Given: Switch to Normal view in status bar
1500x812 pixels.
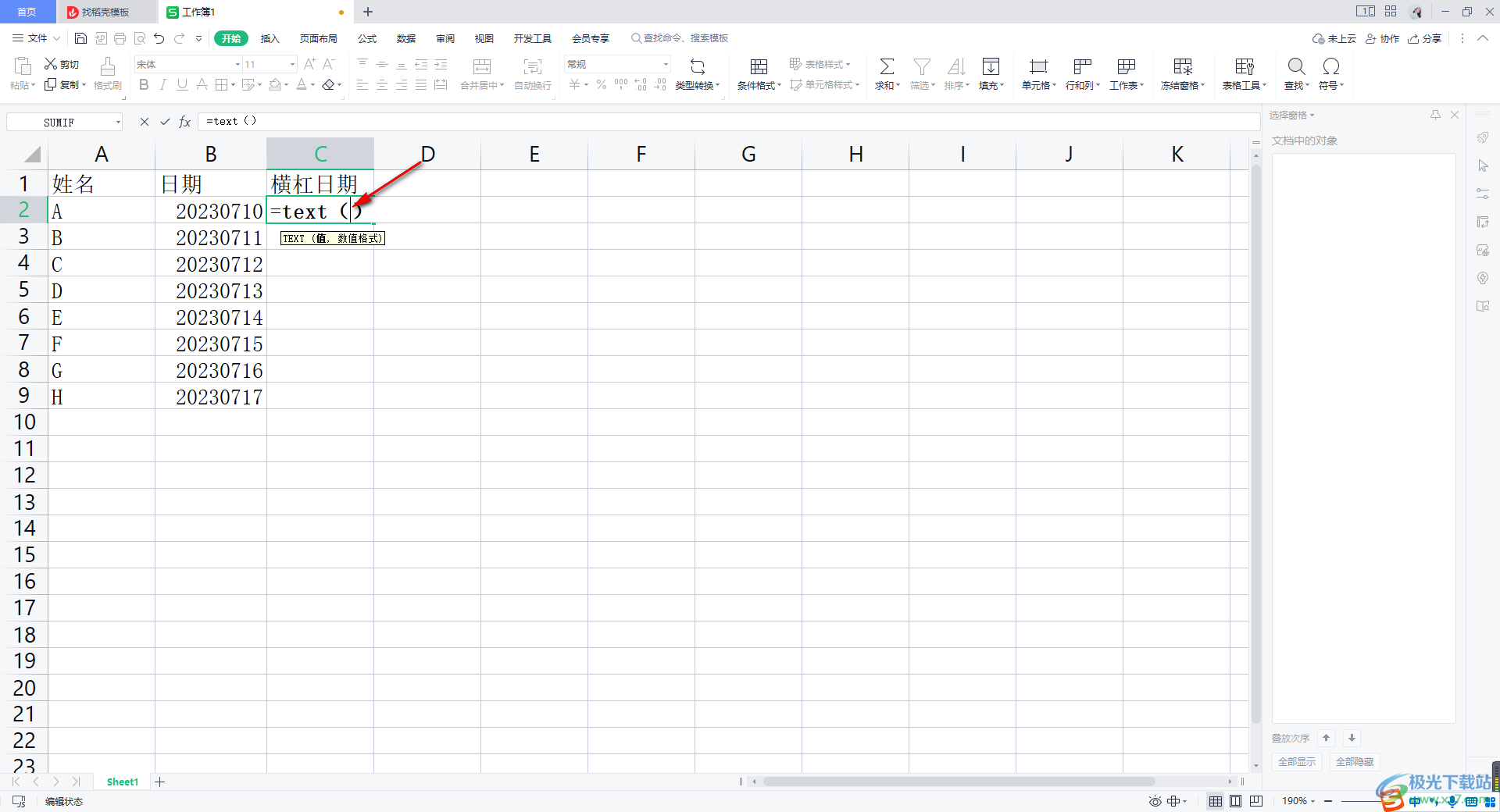Looking at the screenshot, I should tap(1216, 801).
